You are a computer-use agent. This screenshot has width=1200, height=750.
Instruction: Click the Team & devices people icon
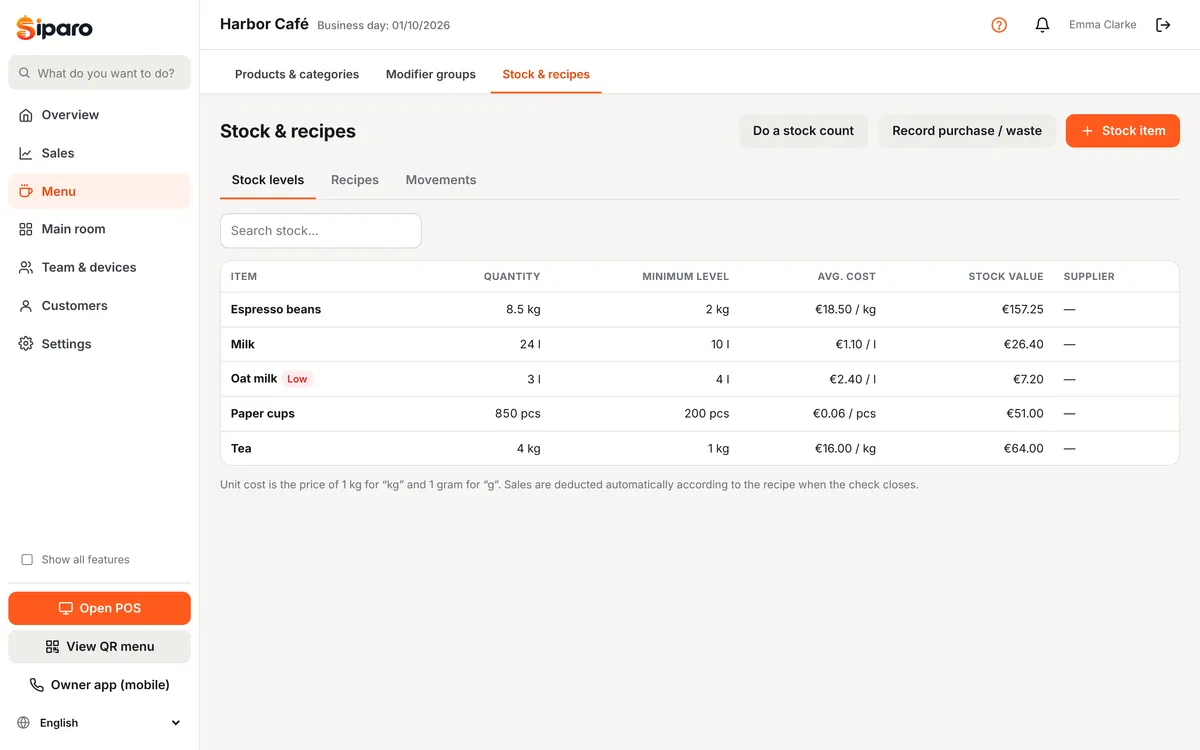(26, 267)
